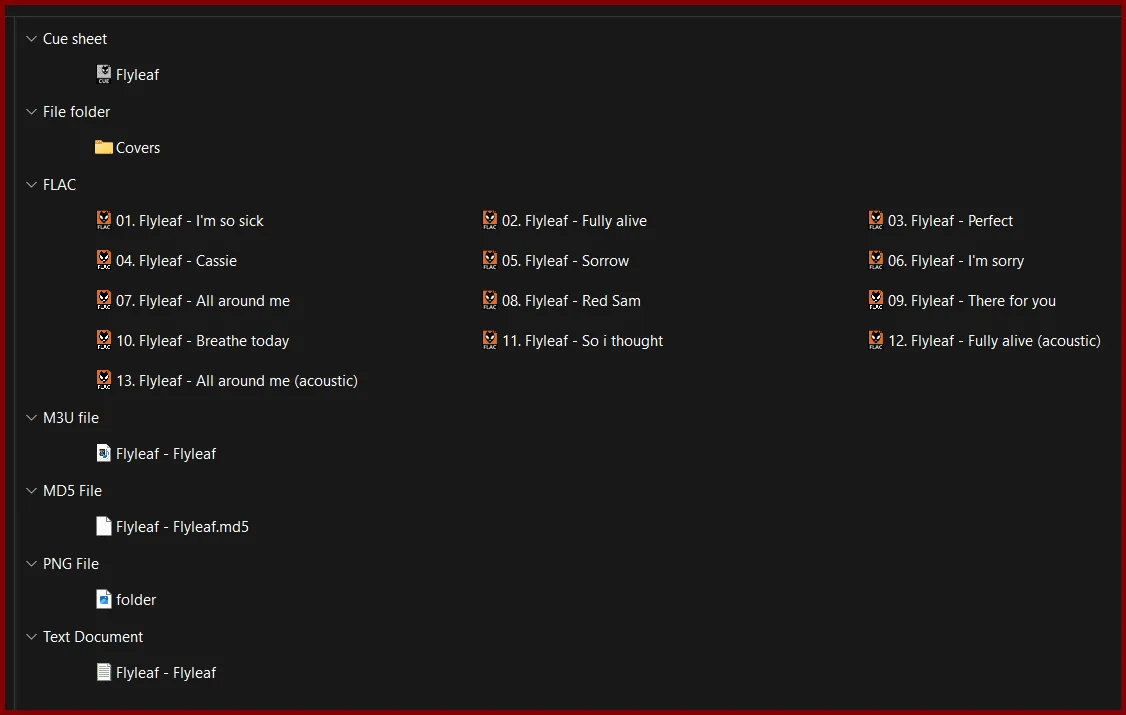
Task: Select file 10. Flyleaf - Breathe today
Action: coord(203,341)
